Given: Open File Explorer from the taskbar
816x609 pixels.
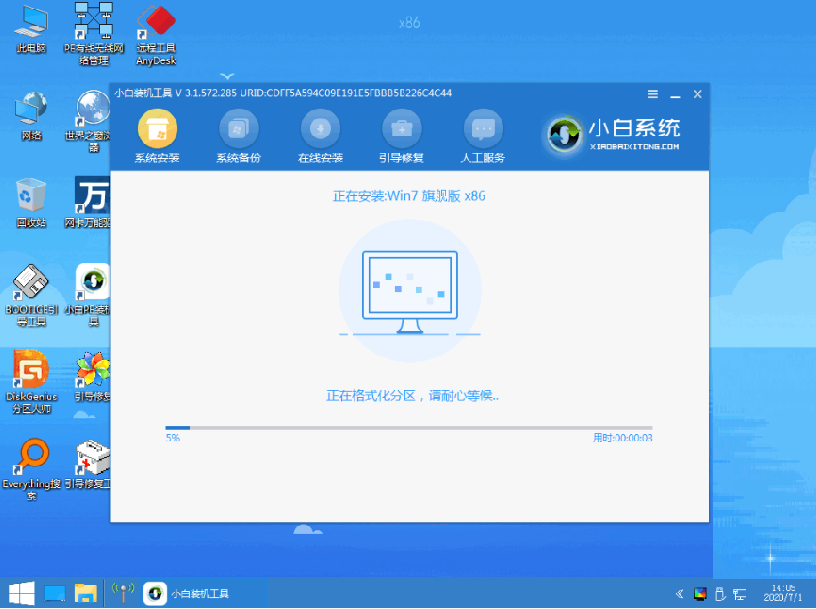Looking at the screenshot, I should 86,593.
